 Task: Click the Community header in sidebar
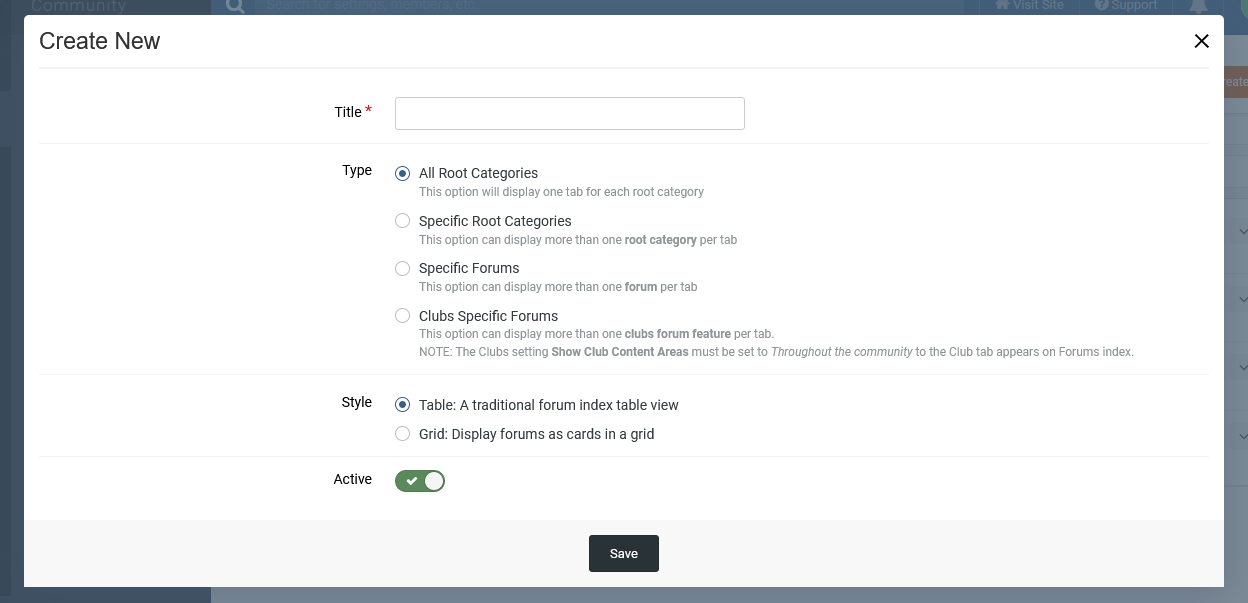click(x=79, y=6)
